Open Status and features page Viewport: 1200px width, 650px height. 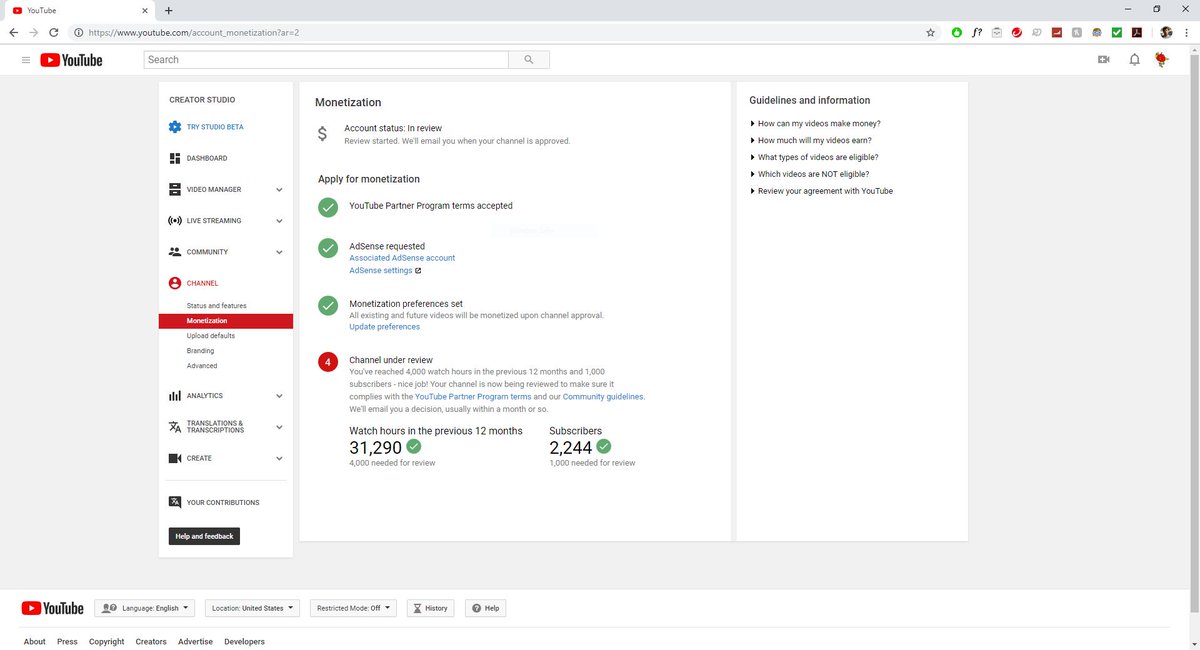[216, 306]
